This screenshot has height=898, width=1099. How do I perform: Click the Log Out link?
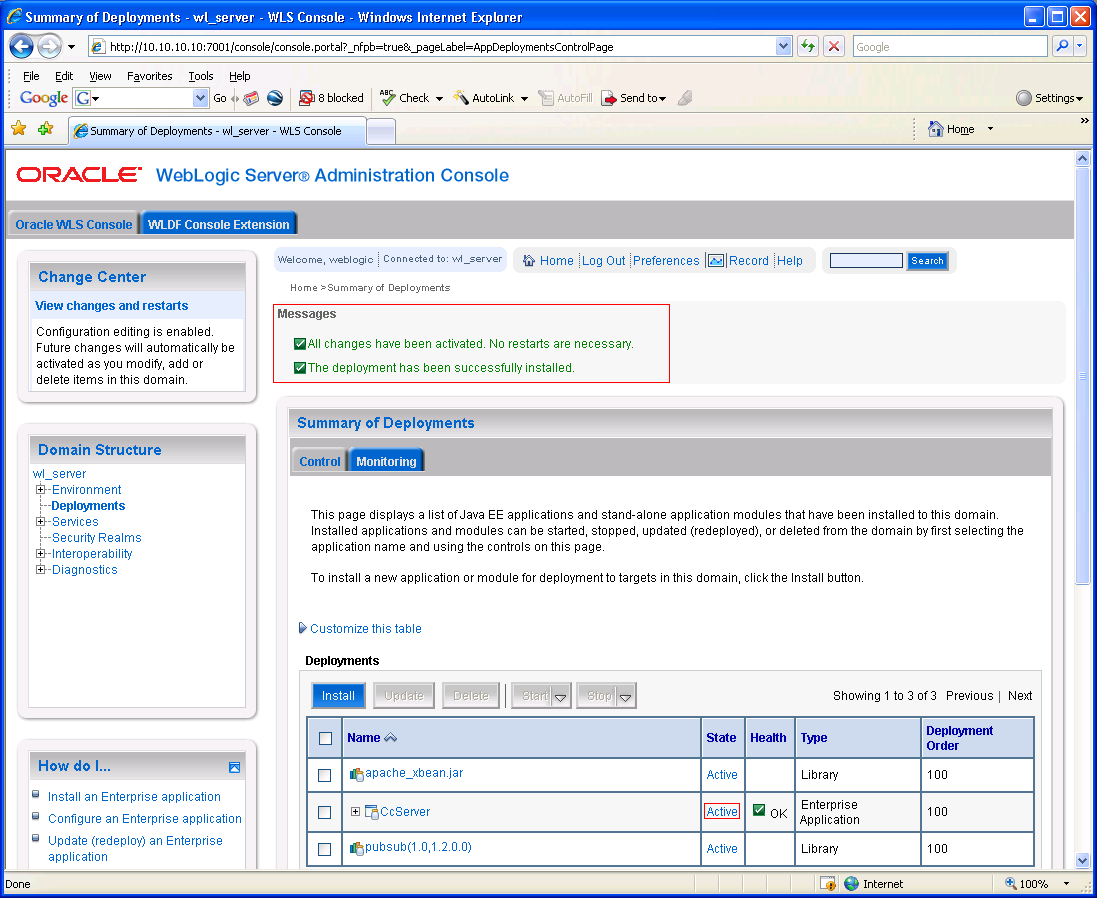[x=603, y=261]
